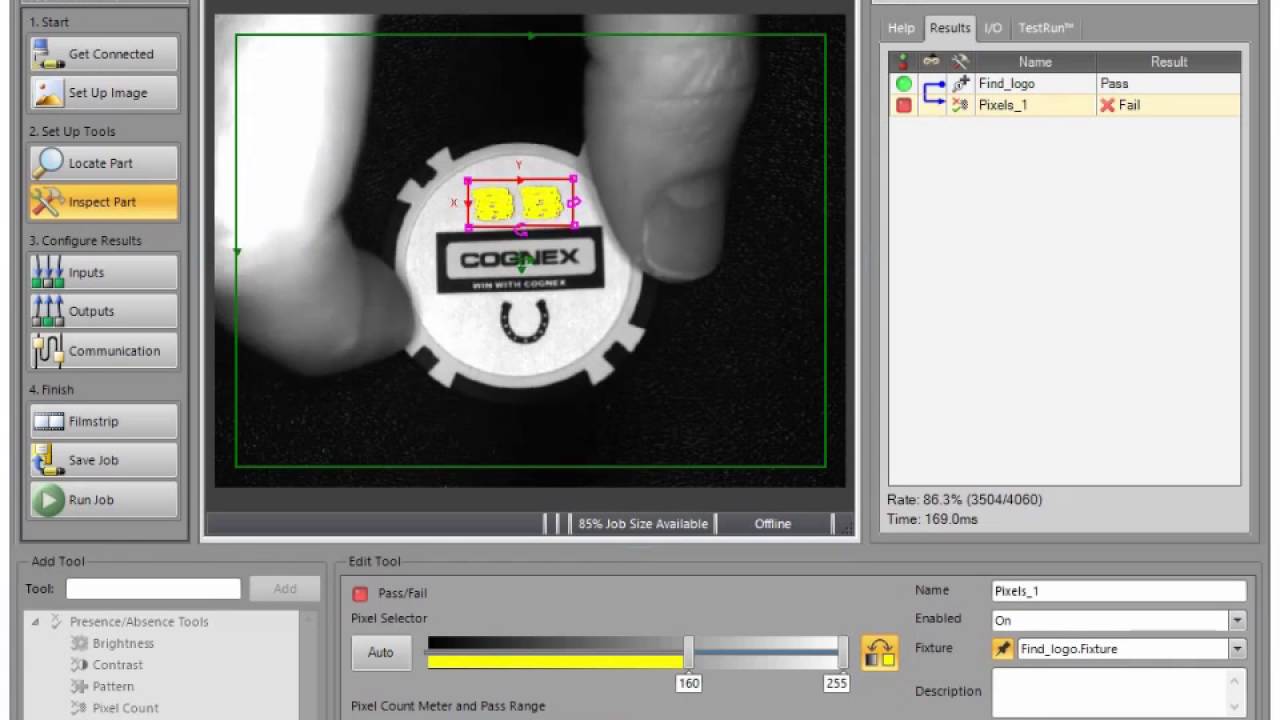
Task: Click the Name column header
Action: click(x=1035, y=62)
